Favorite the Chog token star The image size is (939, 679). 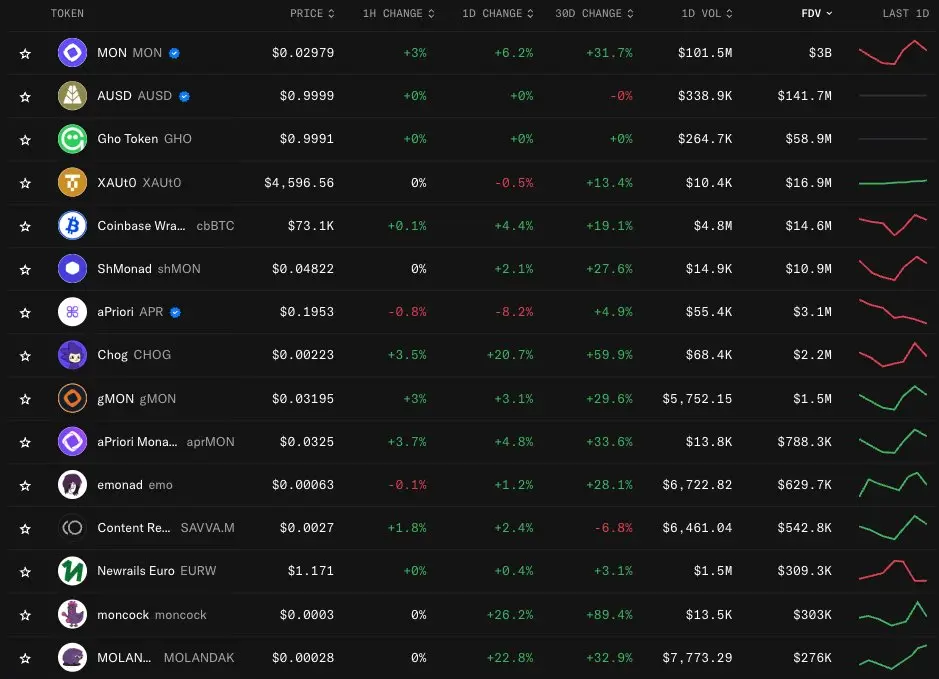pos(25,356)
